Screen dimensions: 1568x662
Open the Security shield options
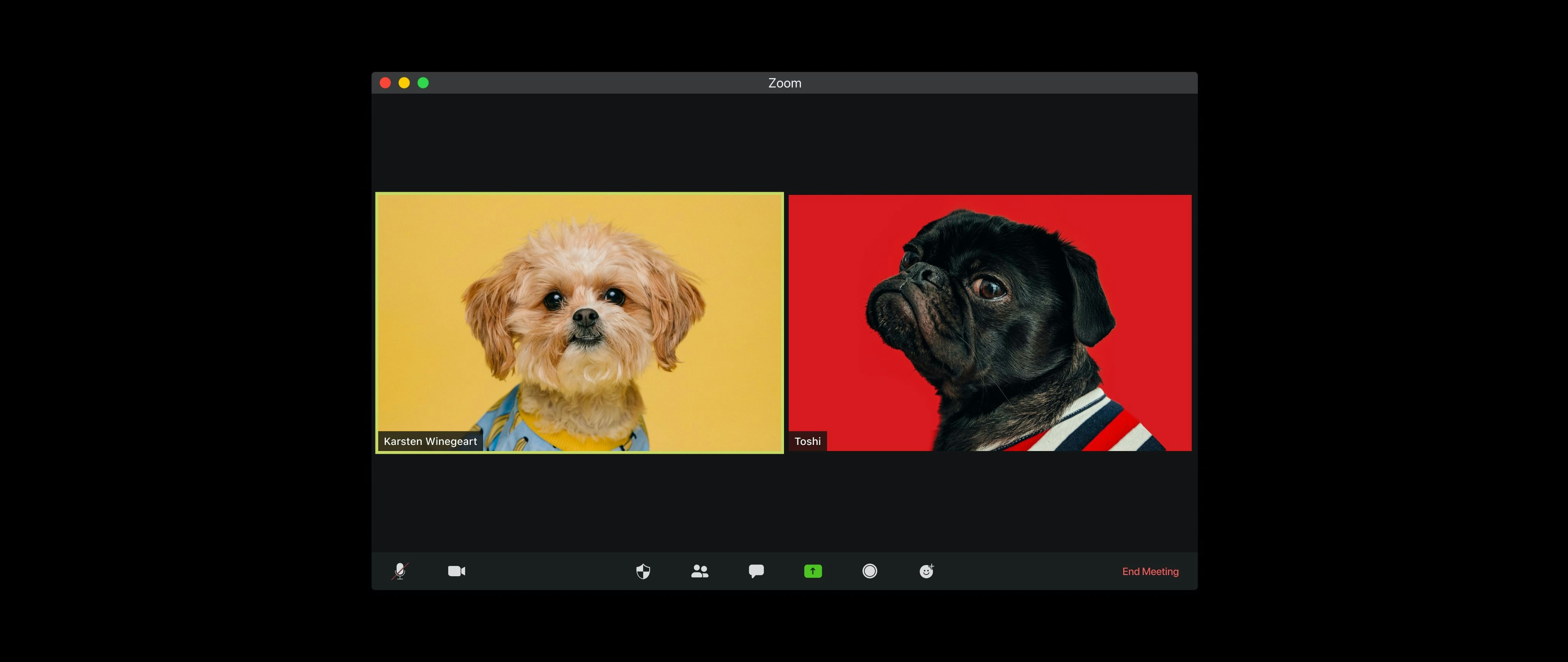pos(643,570)
